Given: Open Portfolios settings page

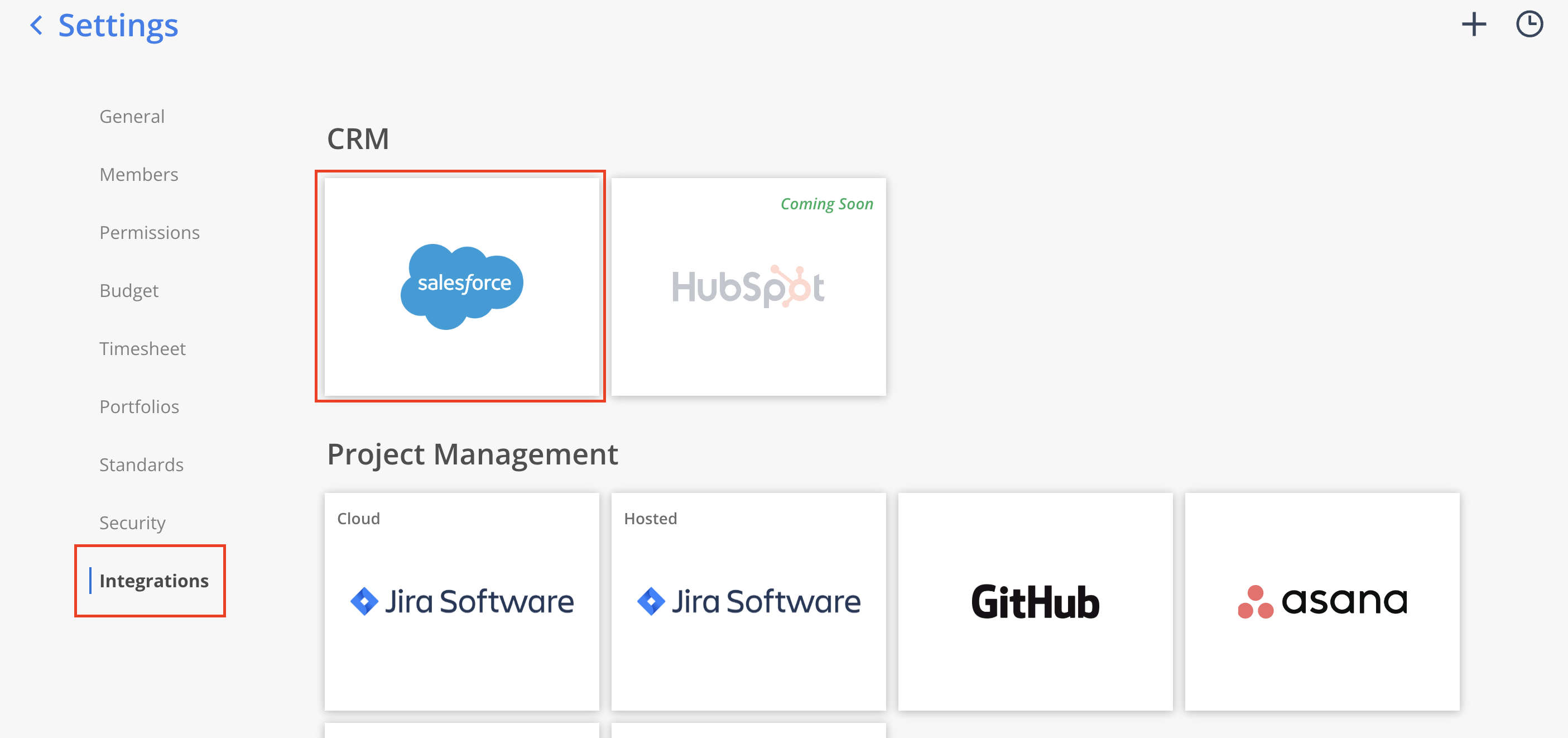Looking at the screenshot, I should (x=140, y=407).
